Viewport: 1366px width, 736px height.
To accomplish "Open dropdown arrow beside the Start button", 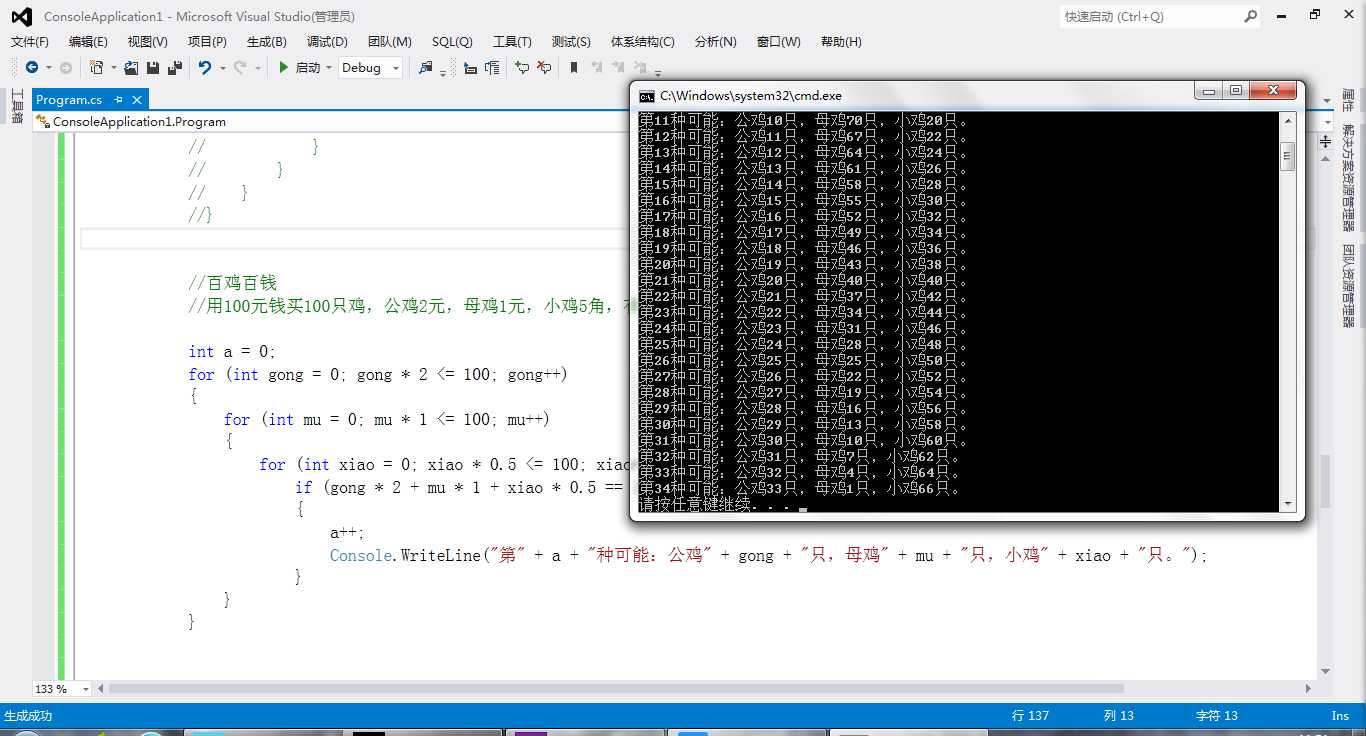I will (329, 68).
